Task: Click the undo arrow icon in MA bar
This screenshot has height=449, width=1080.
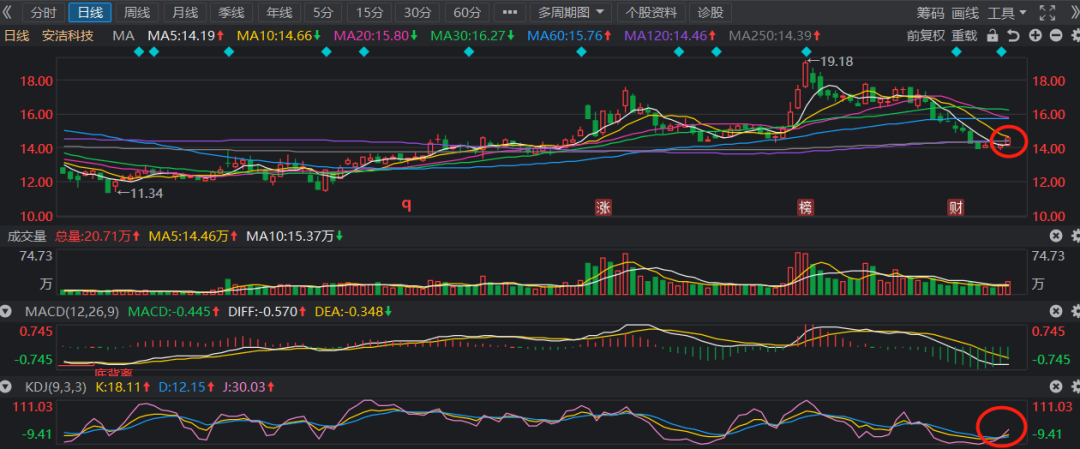Action: pyautogui.click(x=1013, y=35)
